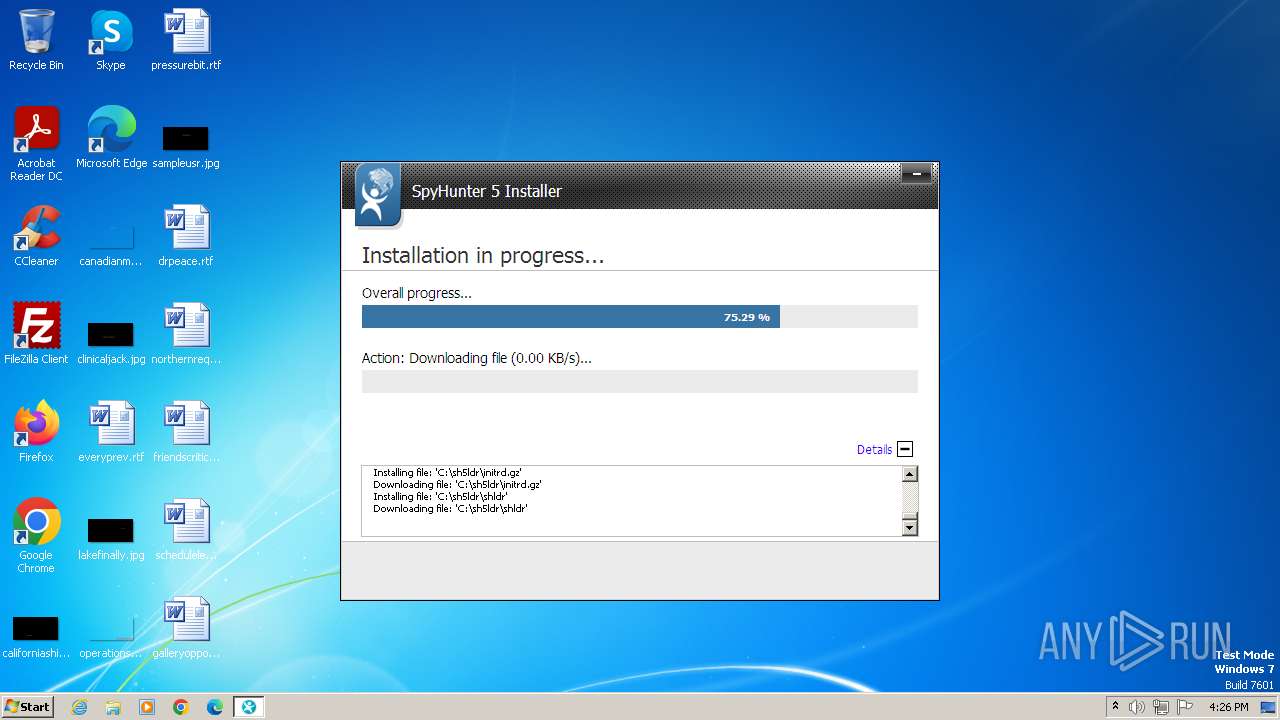Click the file download progress bar
Image resolution: width=1280 pixels, height=720 pixels.
pos(640,381)
